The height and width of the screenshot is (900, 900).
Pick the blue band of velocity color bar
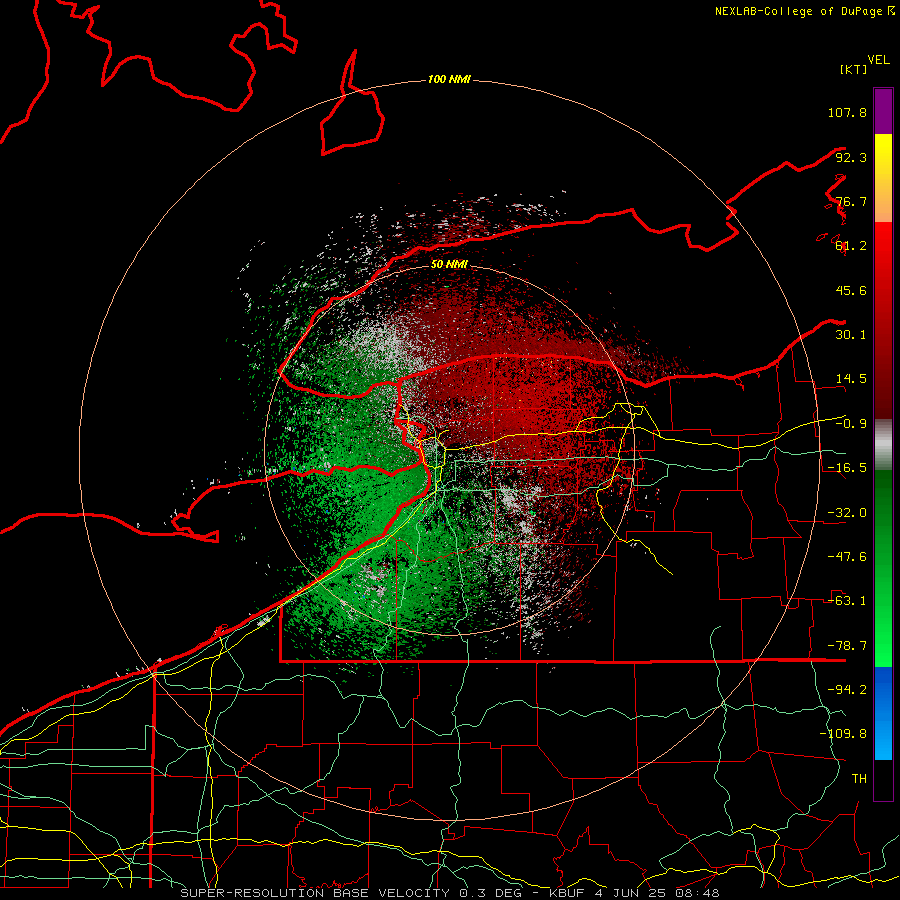883,713
